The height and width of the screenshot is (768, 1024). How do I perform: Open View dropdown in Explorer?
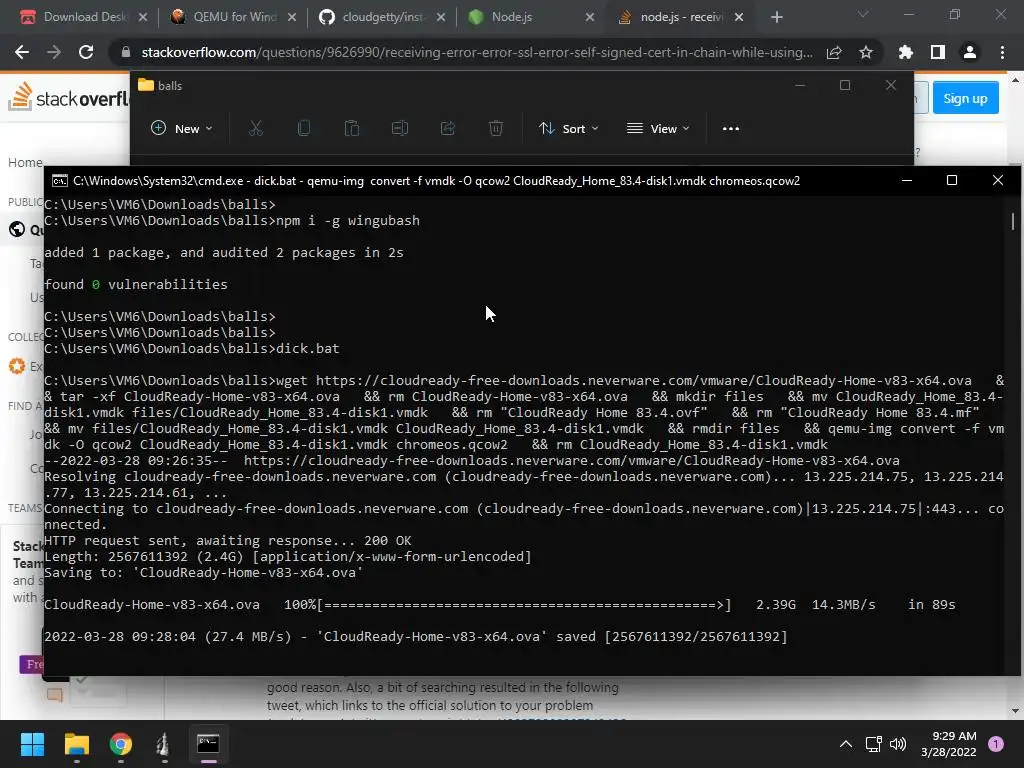(658, 129)
